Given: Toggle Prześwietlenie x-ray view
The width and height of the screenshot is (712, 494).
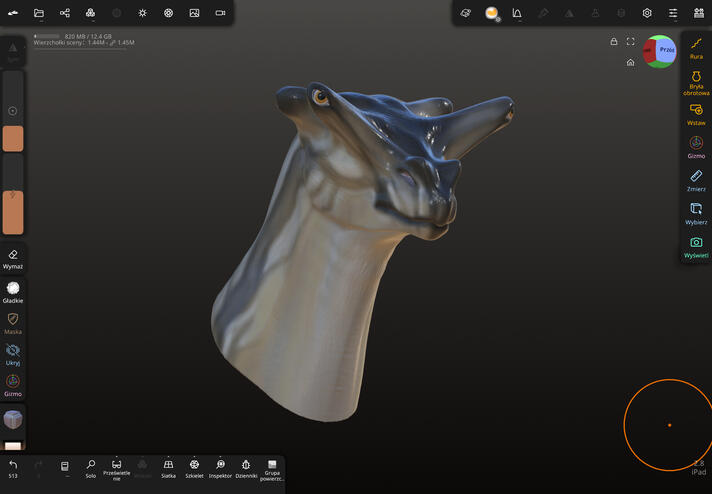Looking at the screenshot, I should (x=117, y=470).
